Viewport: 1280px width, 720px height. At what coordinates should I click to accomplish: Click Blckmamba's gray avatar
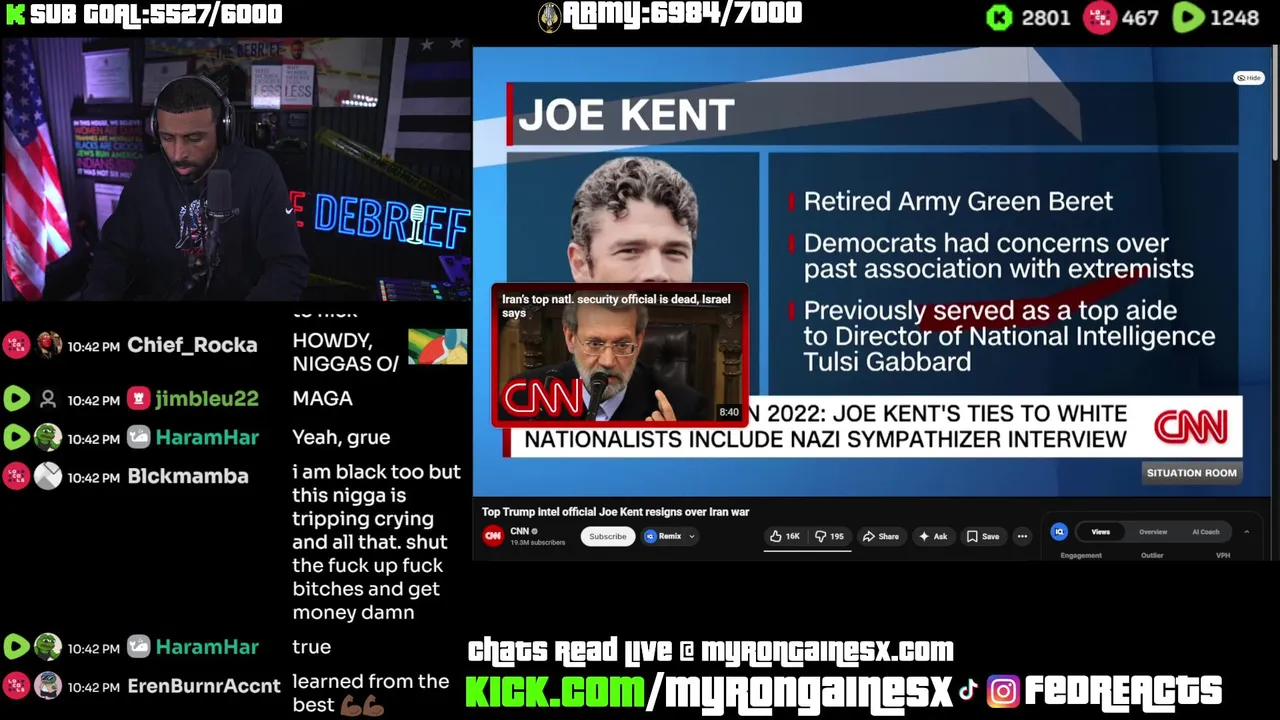click(x=48, y=477)
